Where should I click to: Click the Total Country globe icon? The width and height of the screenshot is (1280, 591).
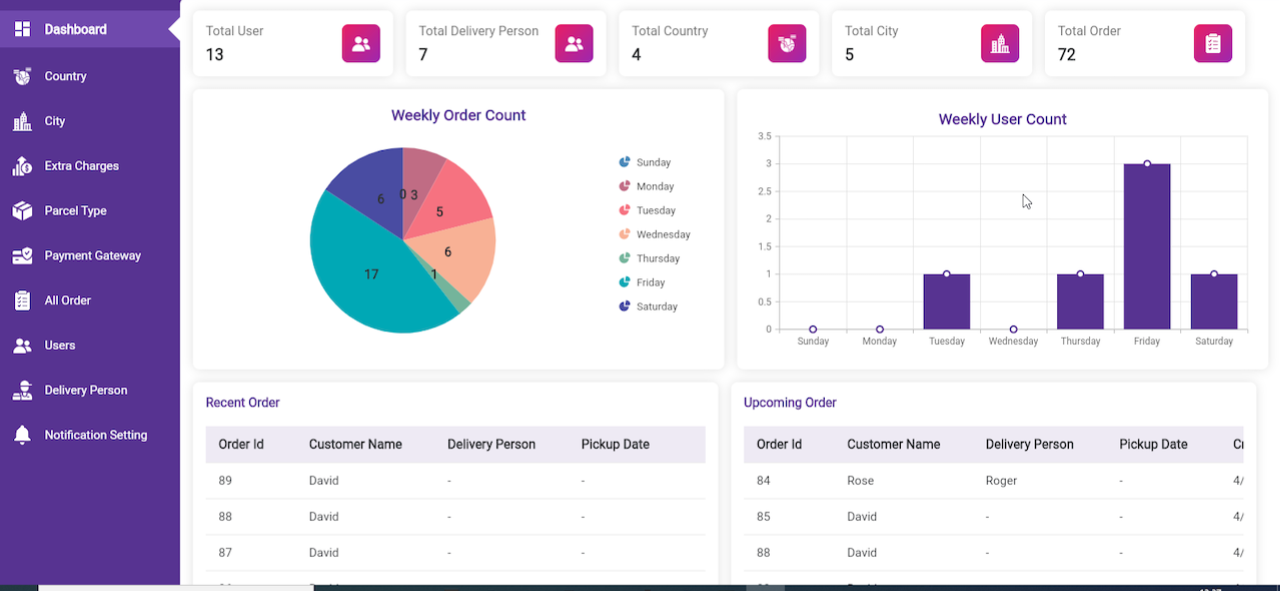click(786, 43)
